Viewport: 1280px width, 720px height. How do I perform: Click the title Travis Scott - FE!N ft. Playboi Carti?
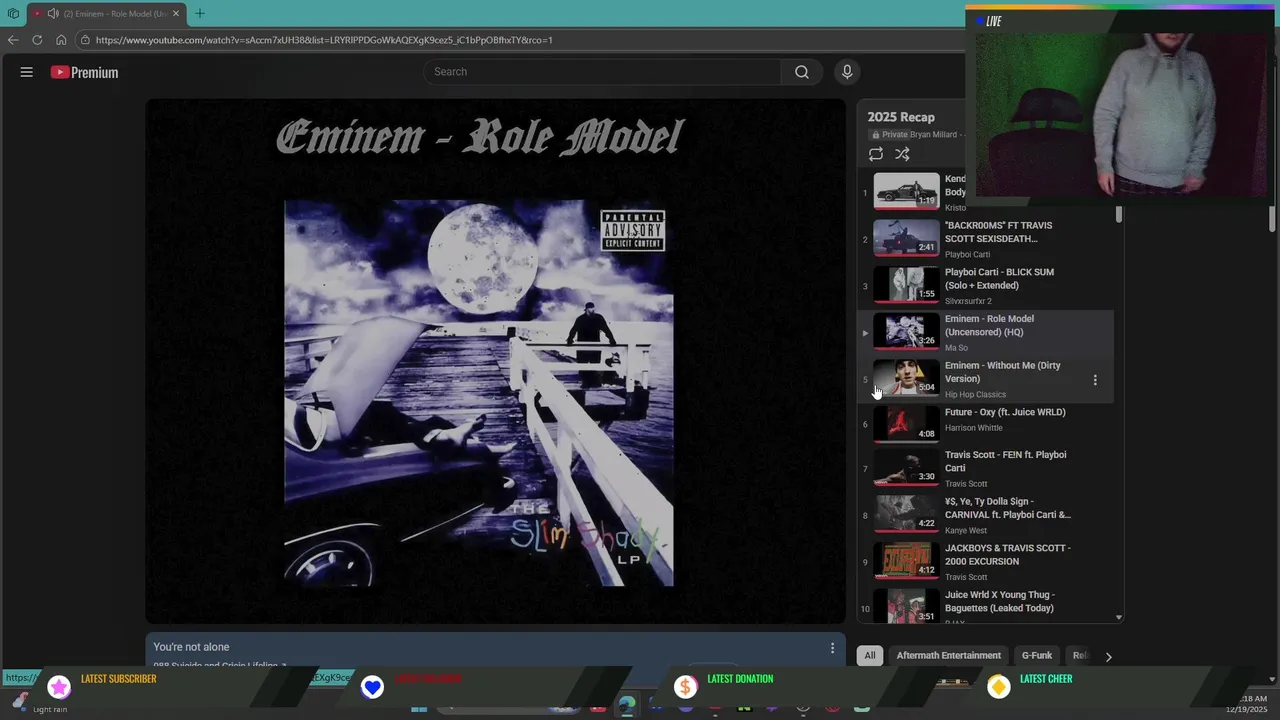click(1005, 461)
